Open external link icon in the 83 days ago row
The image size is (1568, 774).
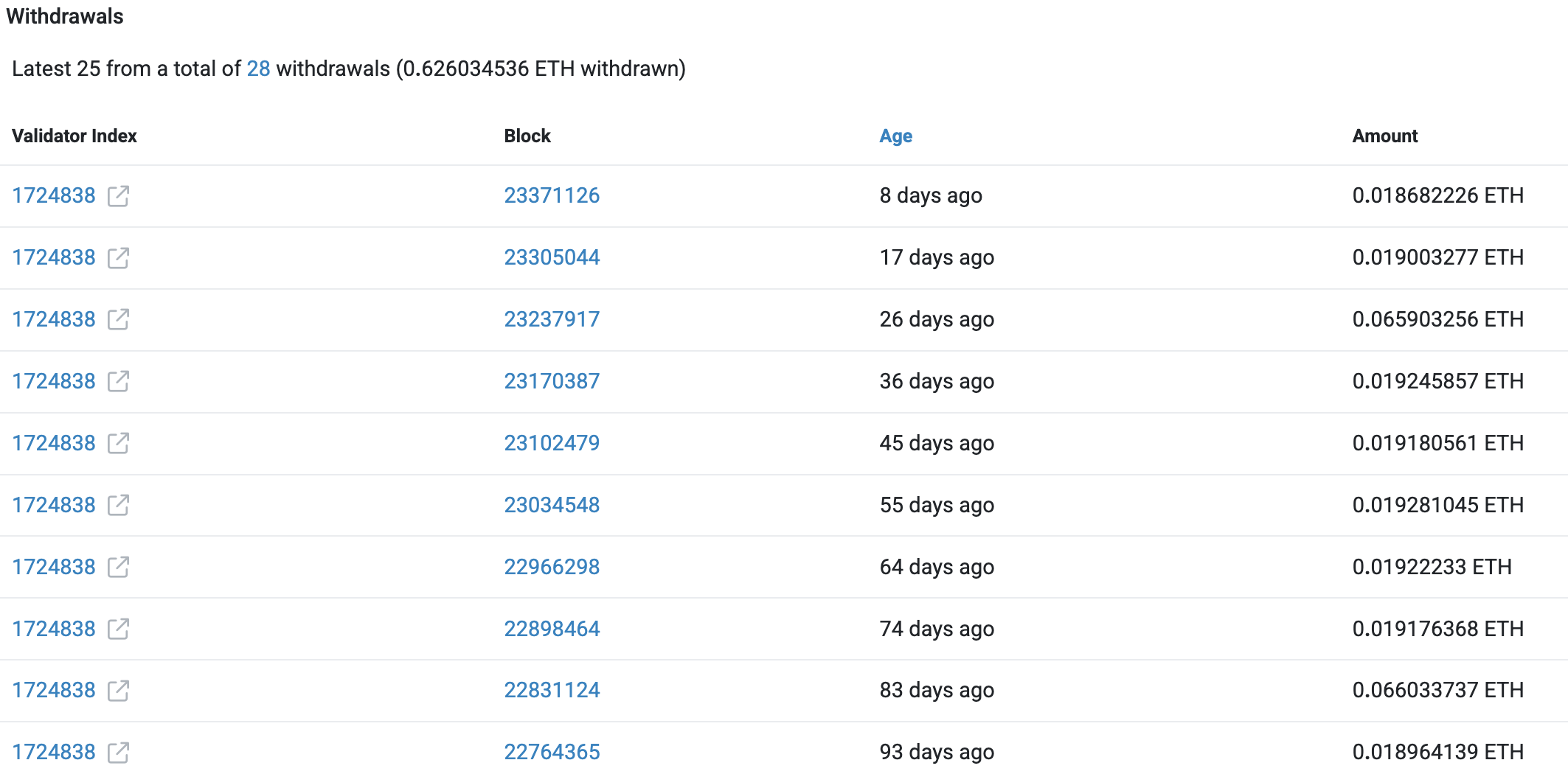pos(118,691)
